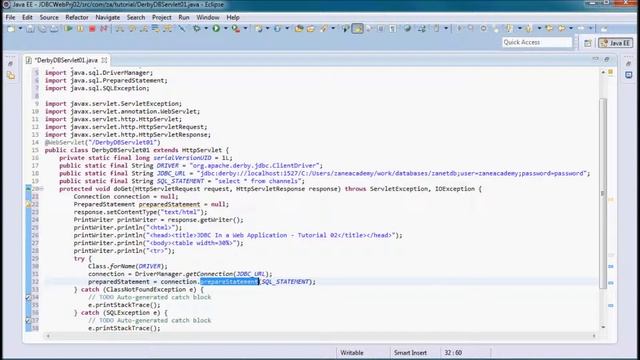The width and height of the screenshot is (640, 360).
Task: Toggle Block Selection Mode icon
Action: coord(380,29)
